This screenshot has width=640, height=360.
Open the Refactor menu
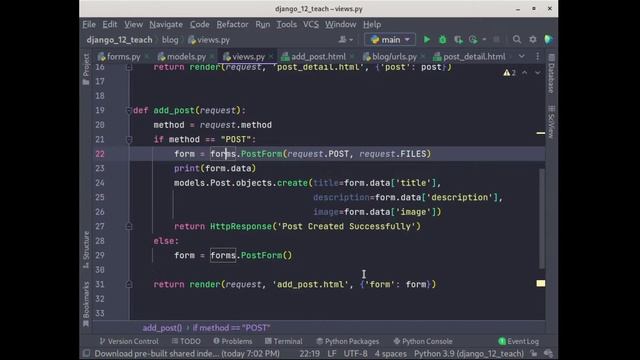click(x=232, y=24)
